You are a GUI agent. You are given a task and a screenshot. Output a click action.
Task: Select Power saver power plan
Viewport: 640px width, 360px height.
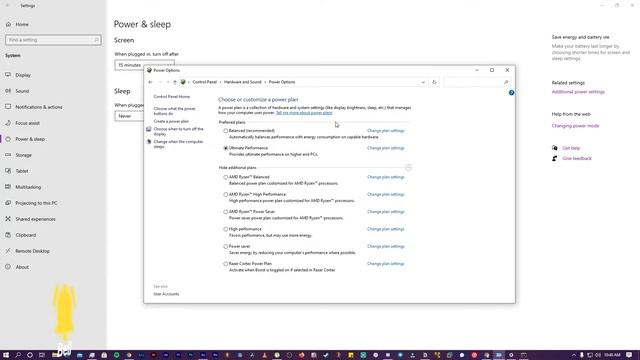click(225, 247)
